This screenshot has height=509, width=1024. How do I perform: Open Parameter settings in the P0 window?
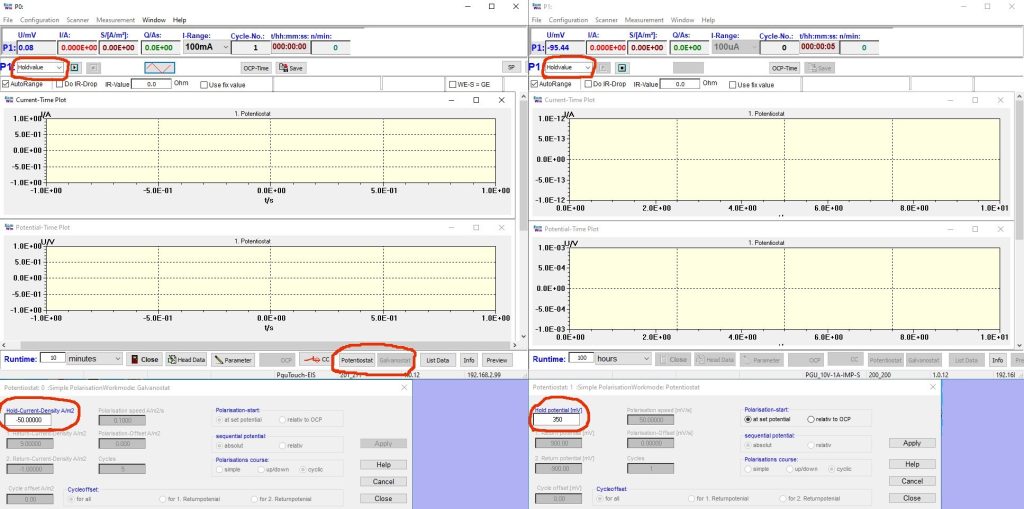tap(233, 359)
